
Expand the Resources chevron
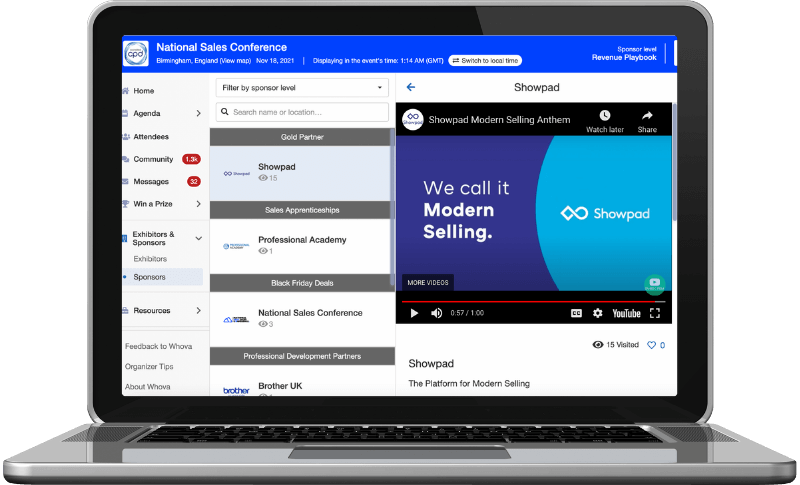198,310
